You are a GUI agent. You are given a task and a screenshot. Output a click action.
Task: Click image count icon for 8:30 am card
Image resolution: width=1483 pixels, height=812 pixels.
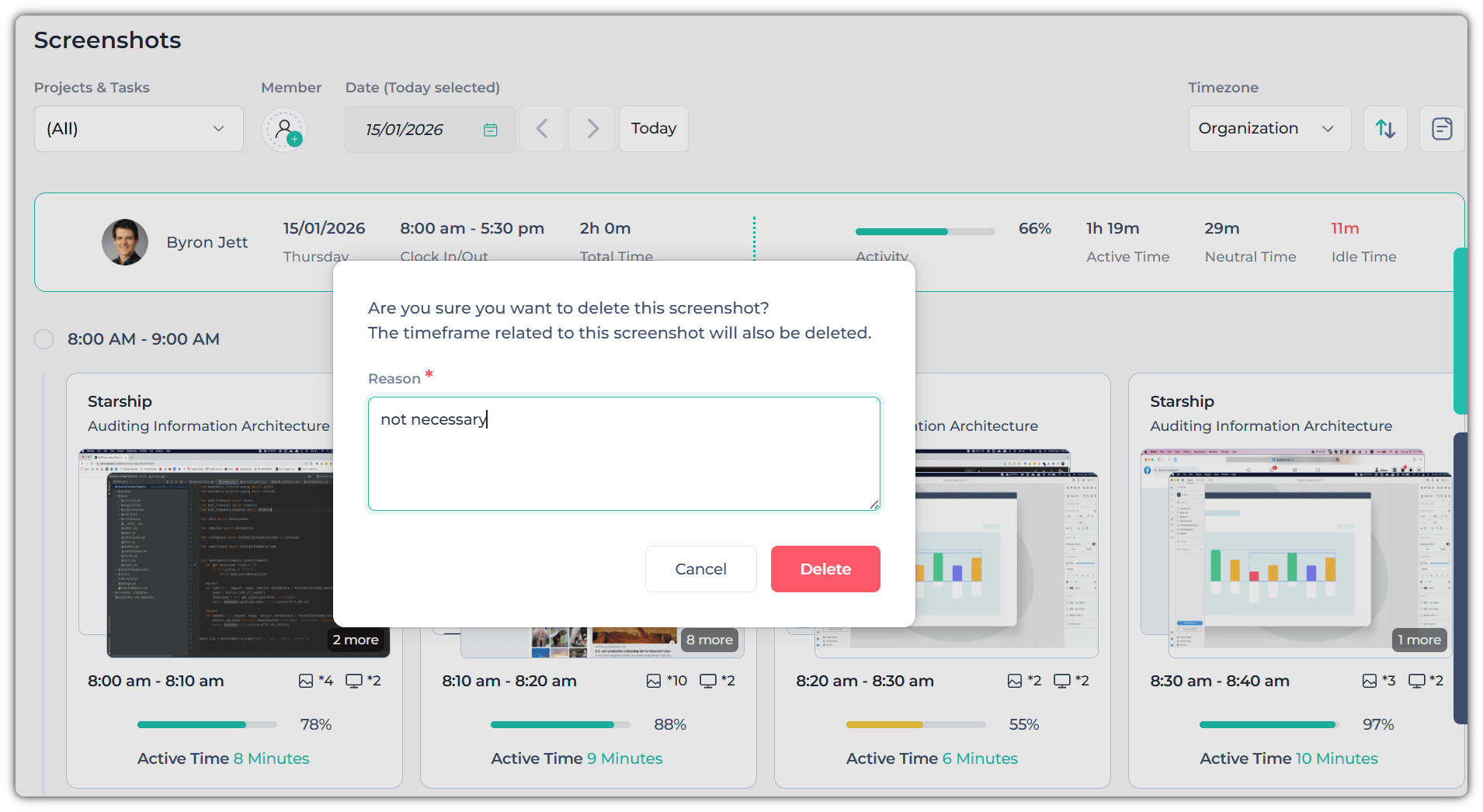point(1370,681)
